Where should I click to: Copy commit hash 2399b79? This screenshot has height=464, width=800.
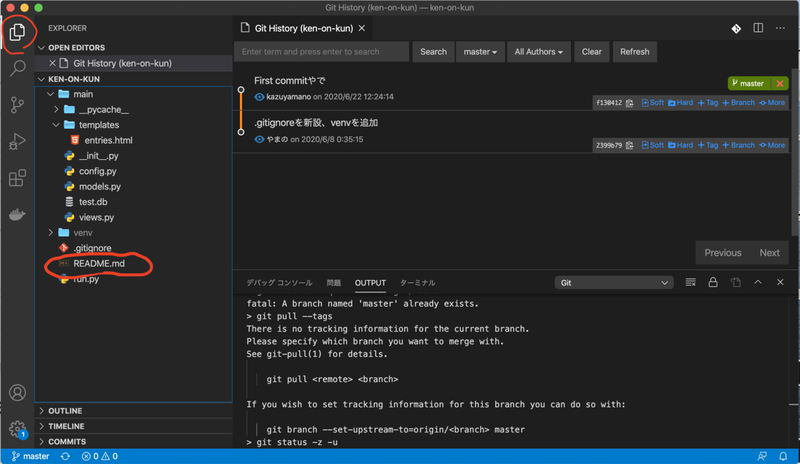[x=630, y=145]
